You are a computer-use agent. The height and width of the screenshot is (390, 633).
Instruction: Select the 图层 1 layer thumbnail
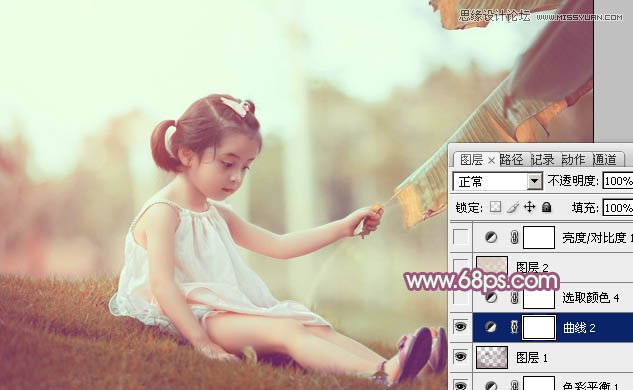click(x=492, y=357)
